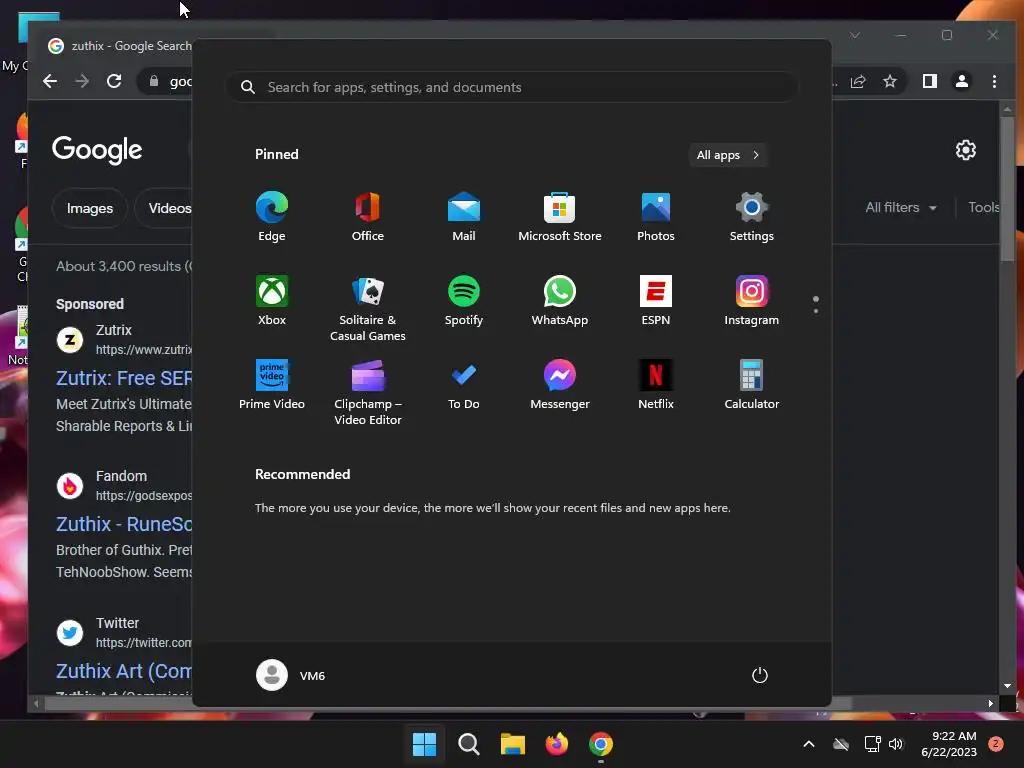1024x768 pixels.
Task: Open the Calculator app
Action: [x=752, y=385]
